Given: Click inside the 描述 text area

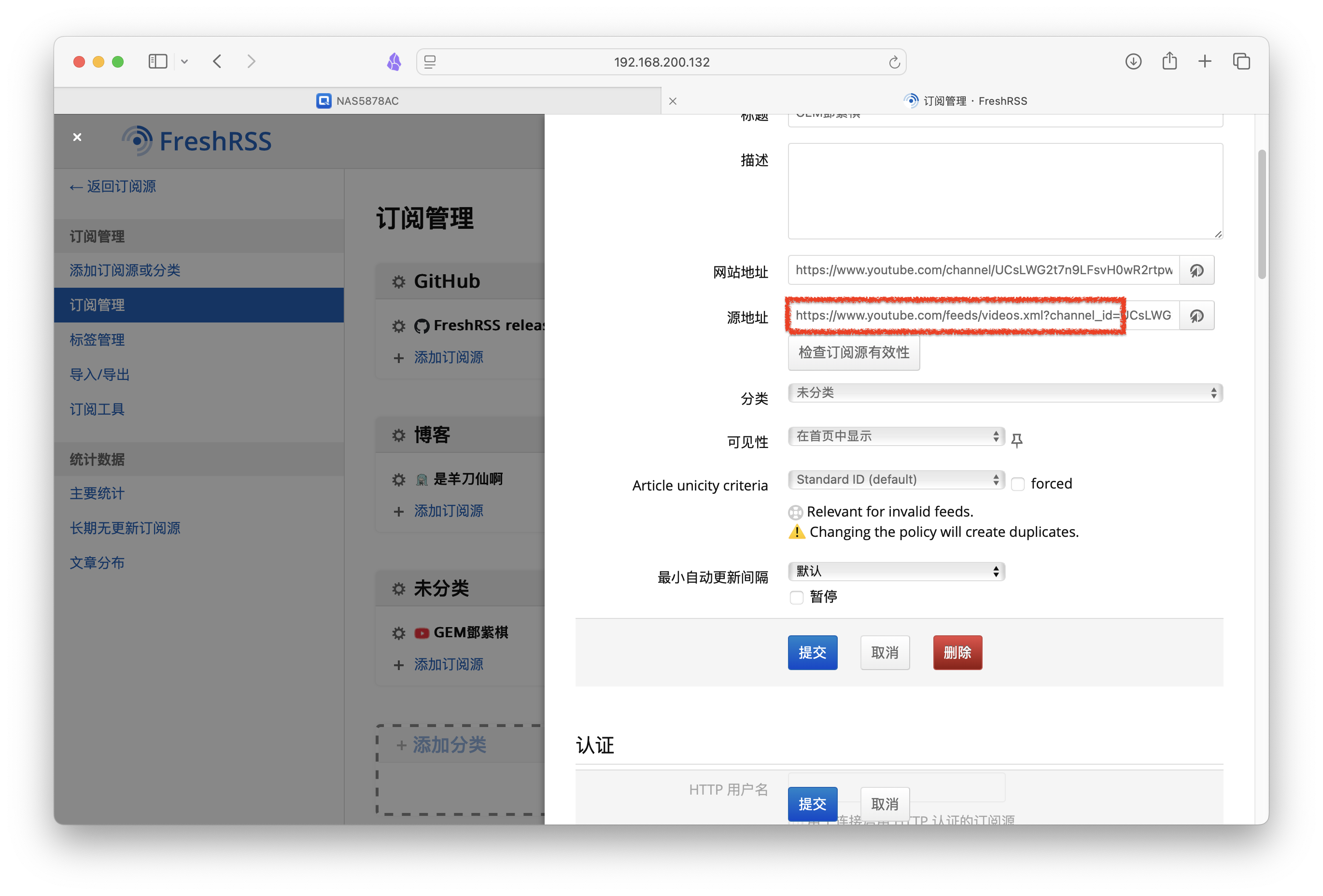Looking at the screenshot, I should (1005, 191).
